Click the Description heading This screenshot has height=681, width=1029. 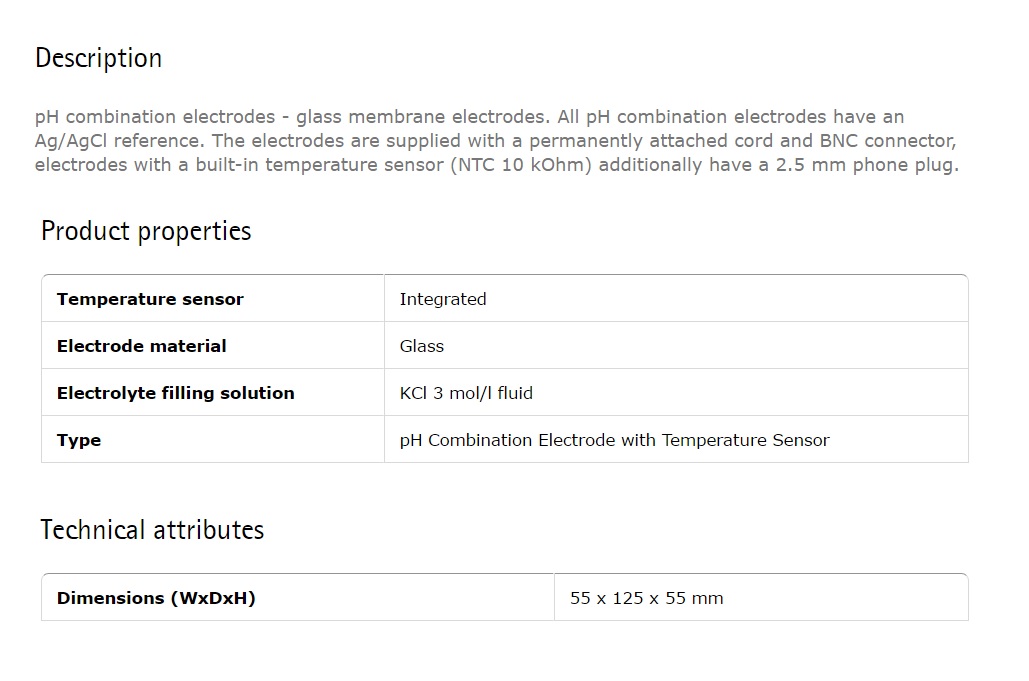[98, 58]
